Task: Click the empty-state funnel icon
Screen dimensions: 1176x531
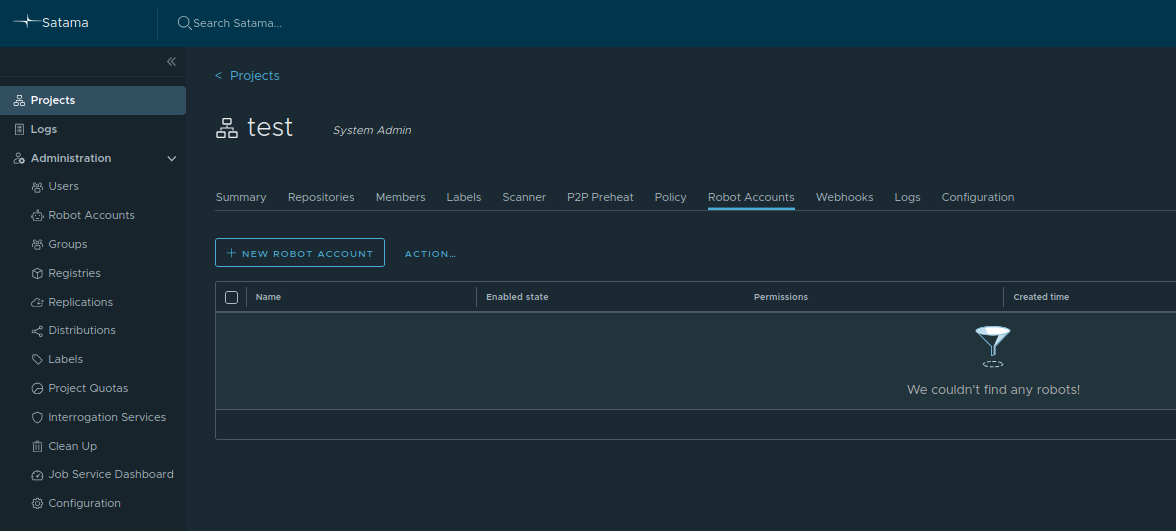Action: pyautogui.click(x=992, y=346)
